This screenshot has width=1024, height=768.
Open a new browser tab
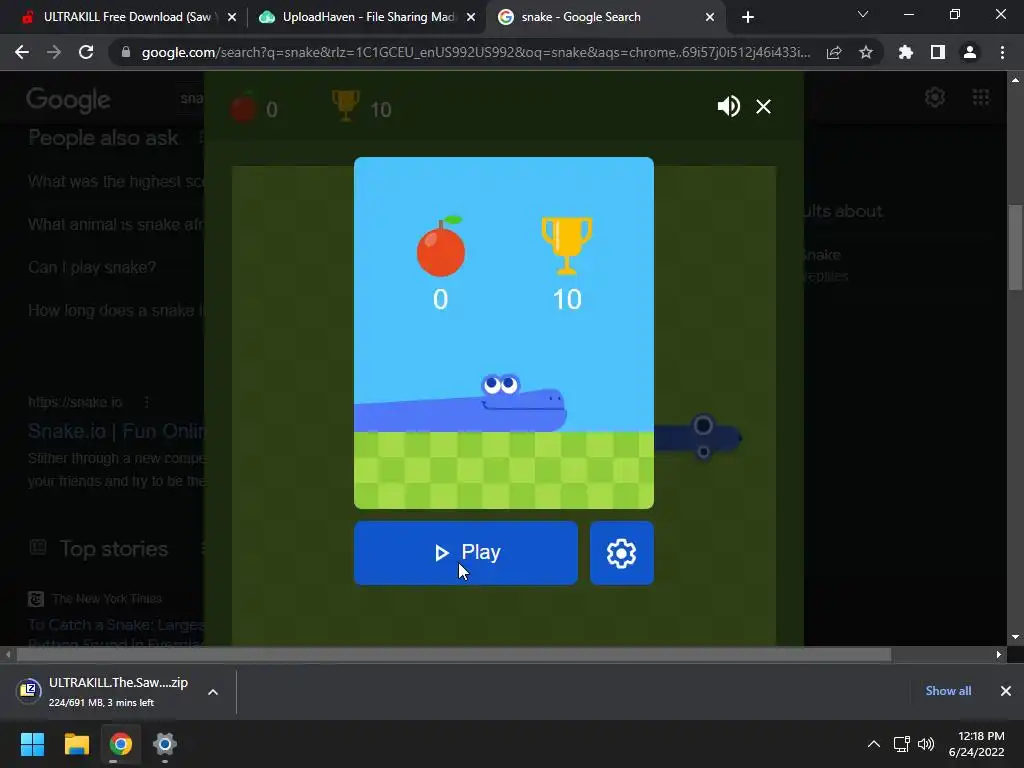[x=748, y=17]
